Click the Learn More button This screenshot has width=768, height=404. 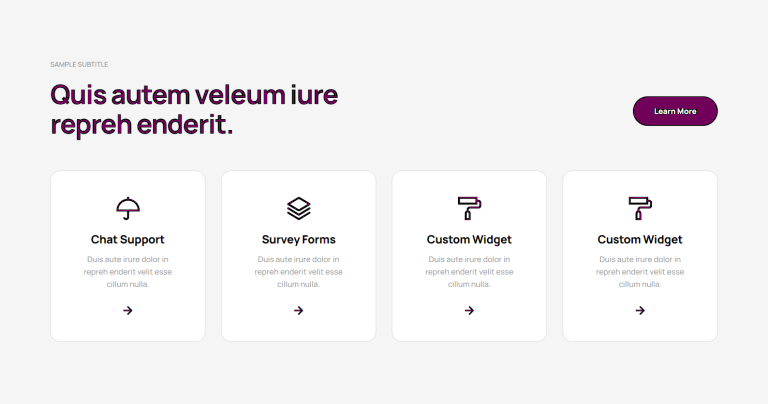click(675, 111)
